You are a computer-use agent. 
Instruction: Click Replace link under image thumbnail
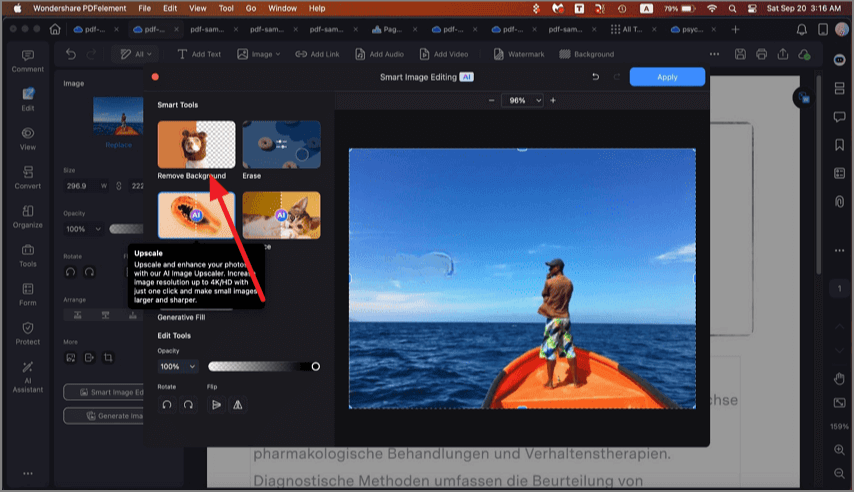pyautogui.click(x=118, y=145)
